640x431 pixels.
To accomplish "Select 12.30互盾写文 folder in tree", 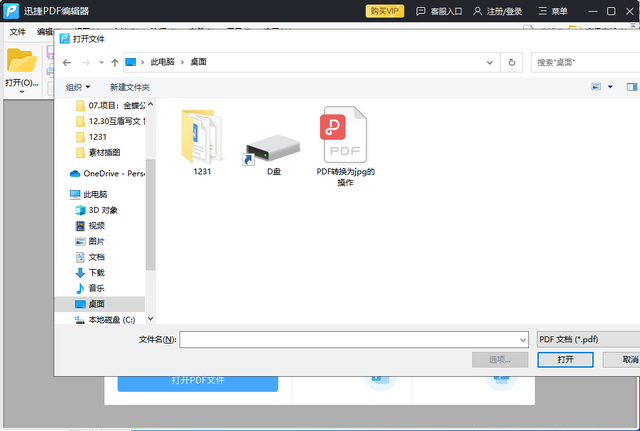I will point(110,121).
